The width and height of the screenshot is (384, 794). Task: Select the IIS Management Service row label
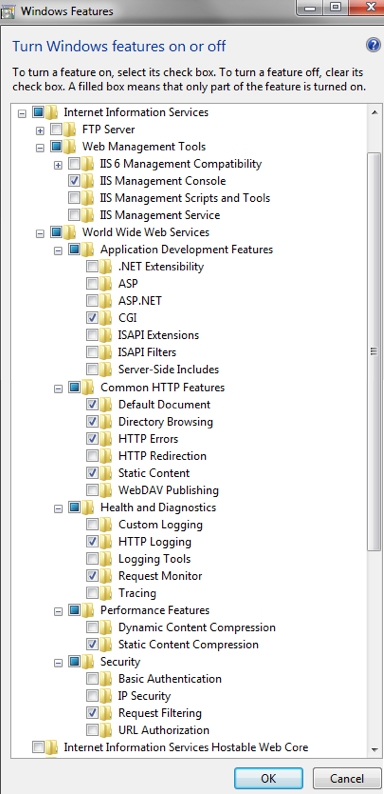coord(160,215)
